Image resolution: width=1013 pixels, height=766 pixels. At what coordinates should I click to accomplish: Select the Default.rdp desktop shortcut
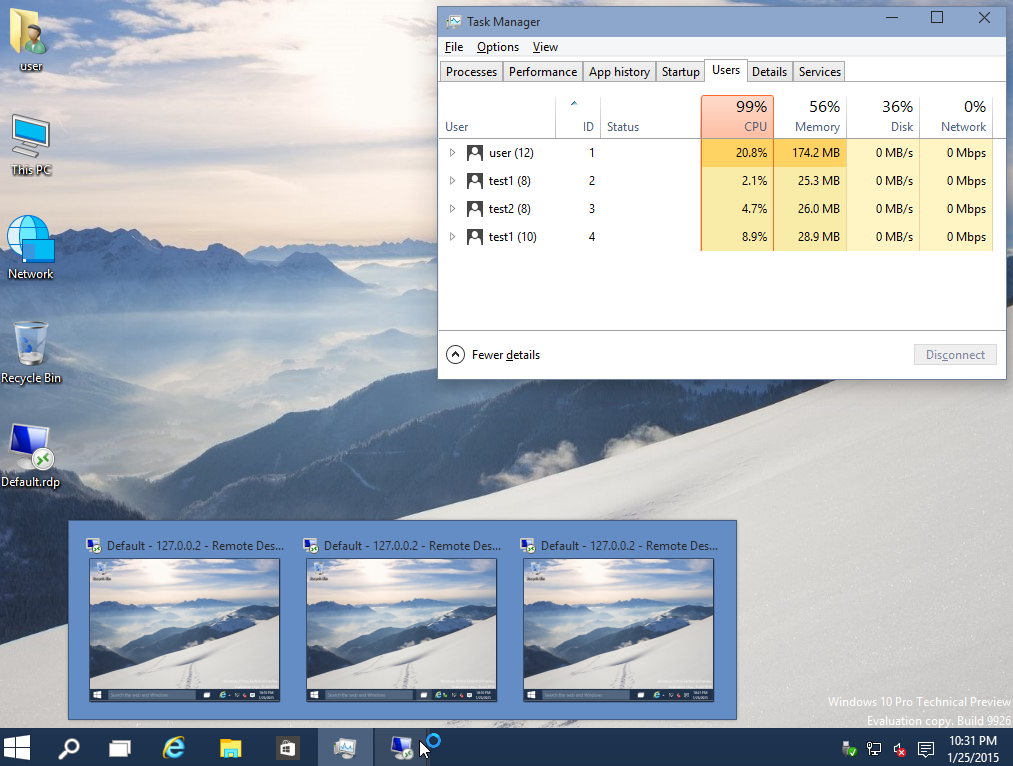(30, 448)
